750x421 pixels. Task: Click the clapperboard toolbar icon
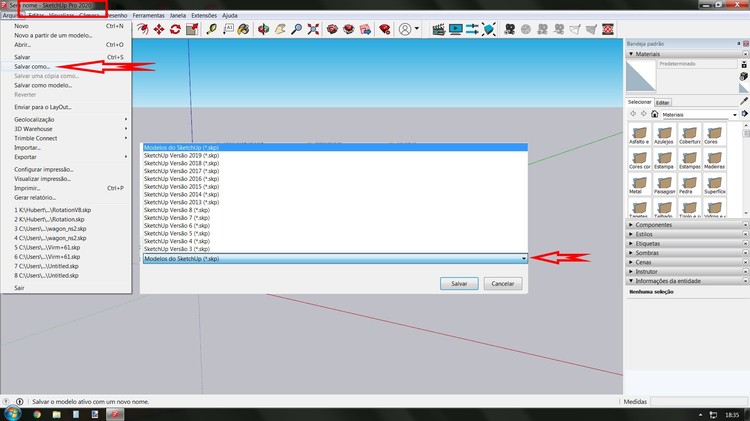pos(438,30)
